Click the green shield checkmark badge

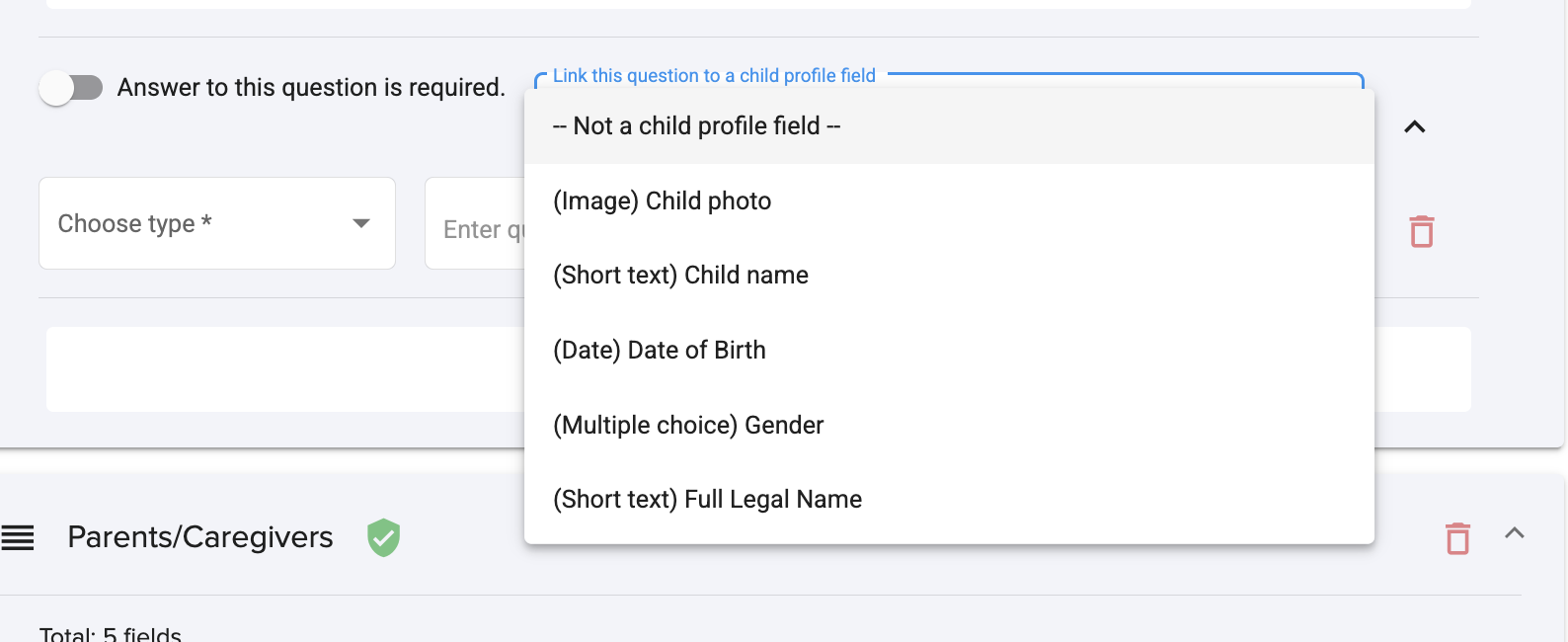click(383, 537)
